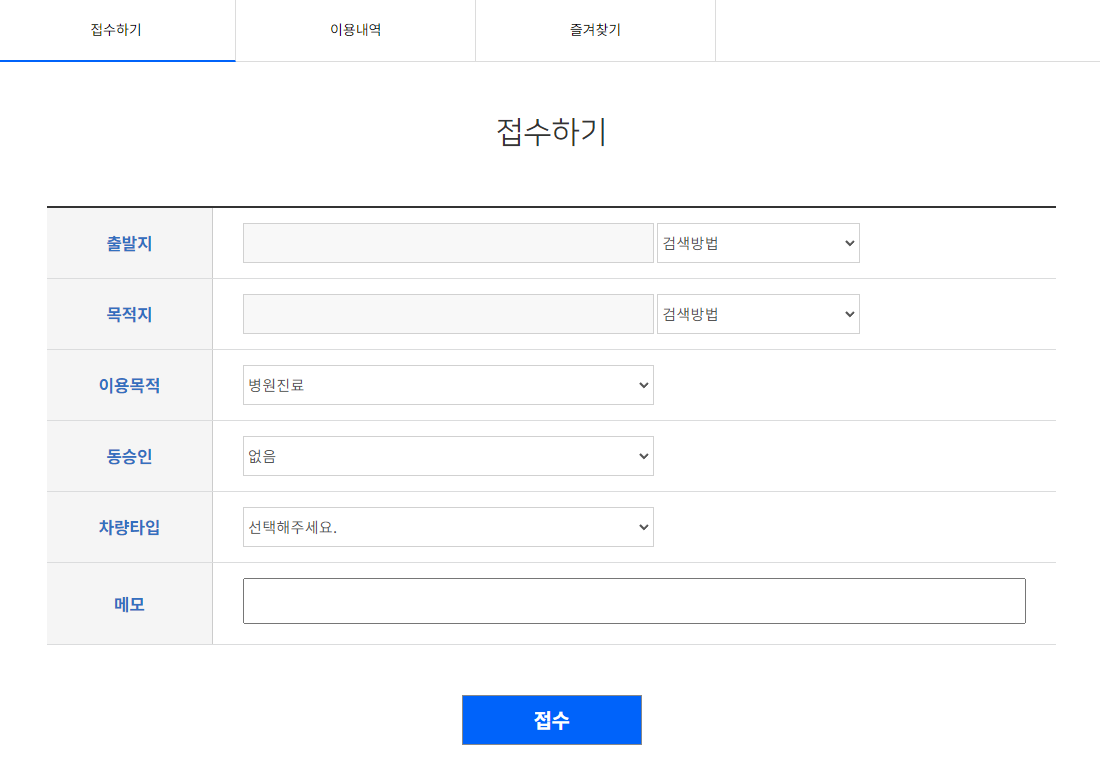Click the chevron on the 이용목적 selector

(644, 385)
